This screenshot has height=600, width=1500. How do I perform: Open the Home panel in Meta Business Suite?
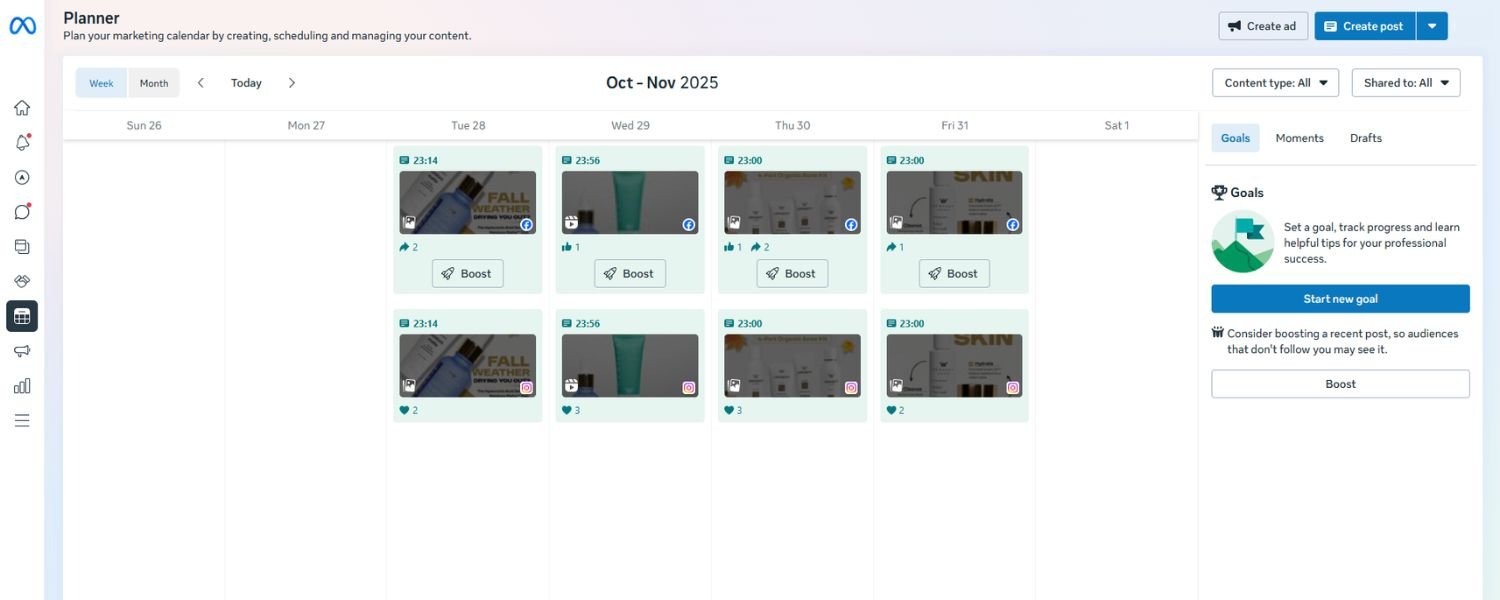click(22, 107)
